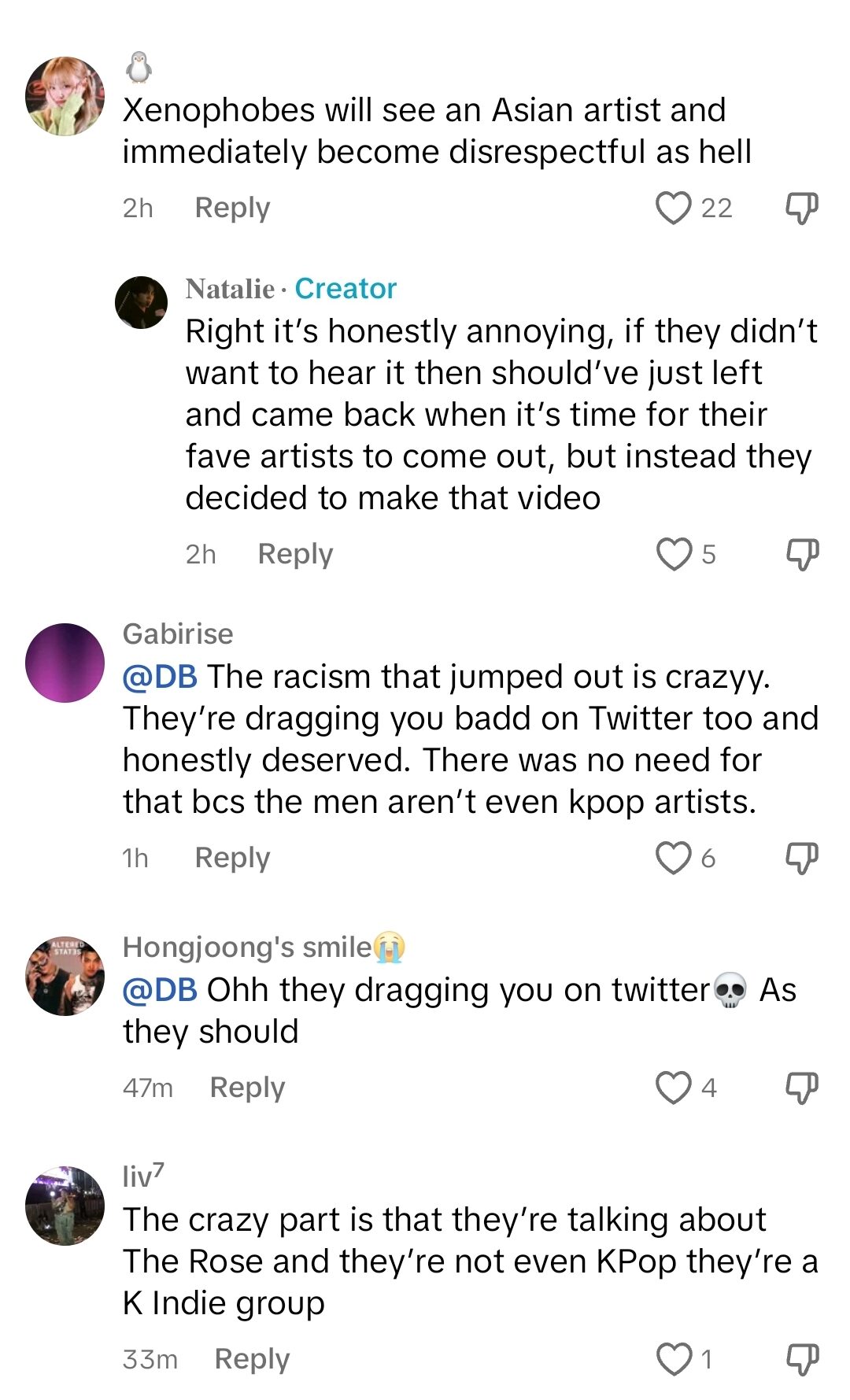The width and height of the screenshot is (850, 1400).
Task: Dislike the top xenophobes comment
Action: 801,208
